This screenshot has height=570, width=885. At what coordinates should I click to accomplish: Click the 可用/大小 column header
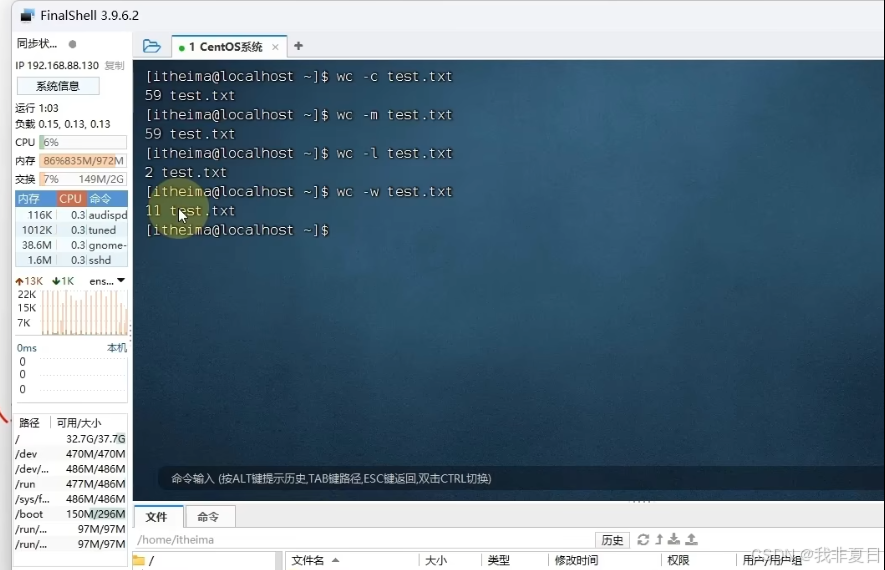(x=79, y=423)
